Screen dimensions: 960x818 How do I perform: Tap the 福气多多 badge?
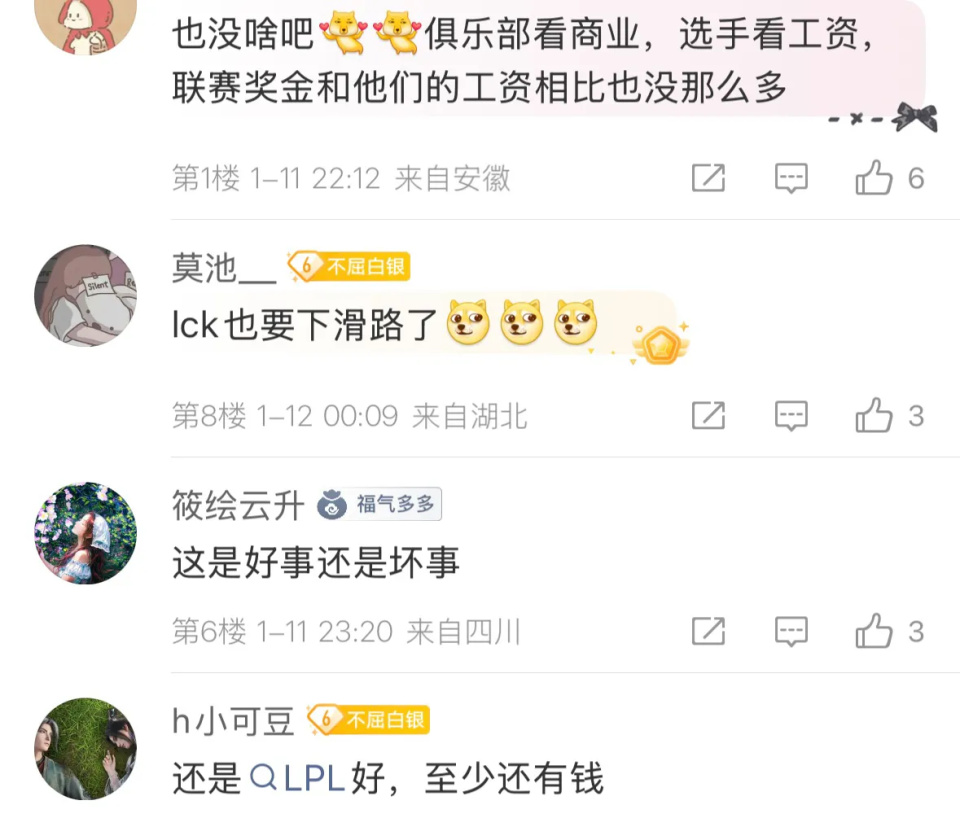pyautogui.click(x=379, y=505)
